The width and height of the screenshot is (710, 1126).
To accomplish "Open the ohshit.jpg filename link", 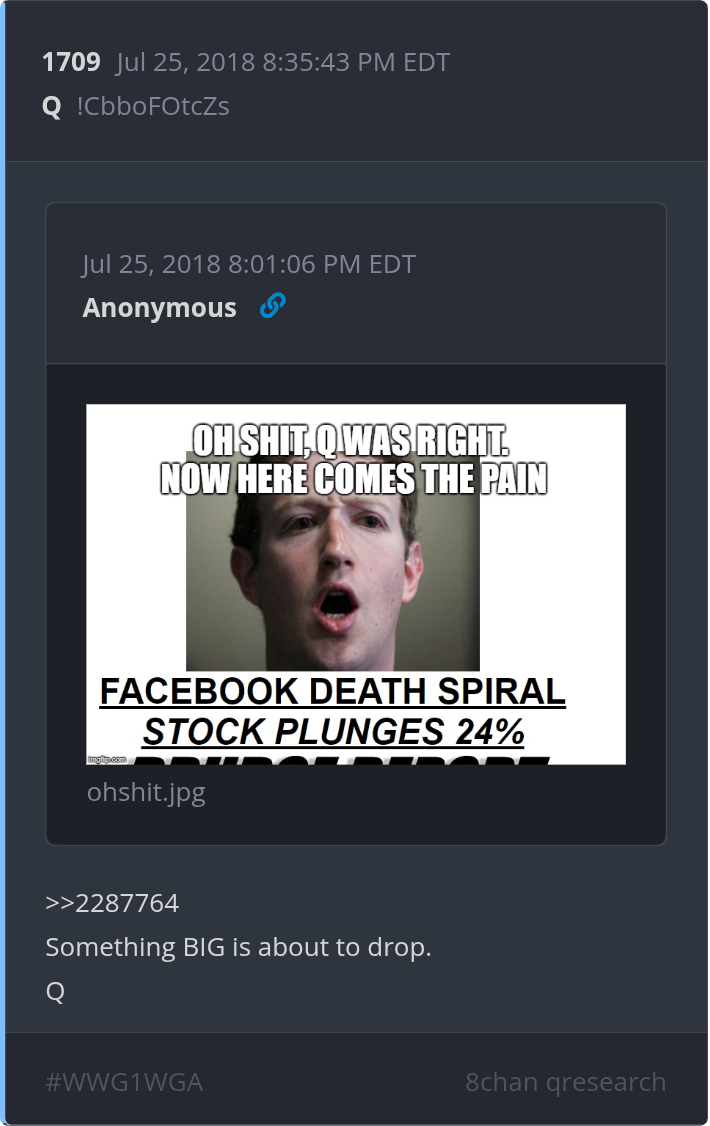I will coord(146,792).
